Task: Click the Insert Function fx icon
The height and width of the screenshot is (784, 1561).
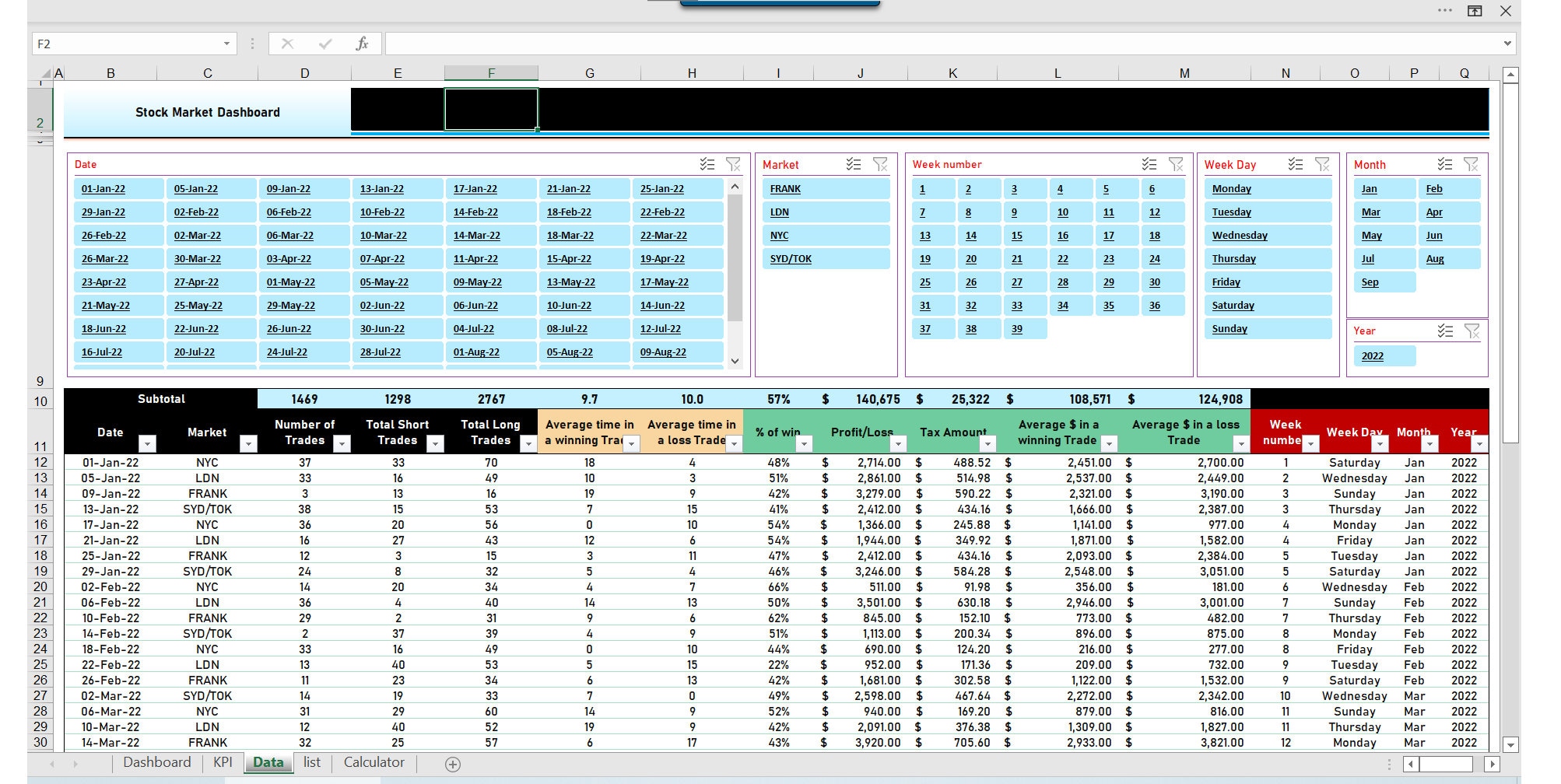Action: point(360,44)
